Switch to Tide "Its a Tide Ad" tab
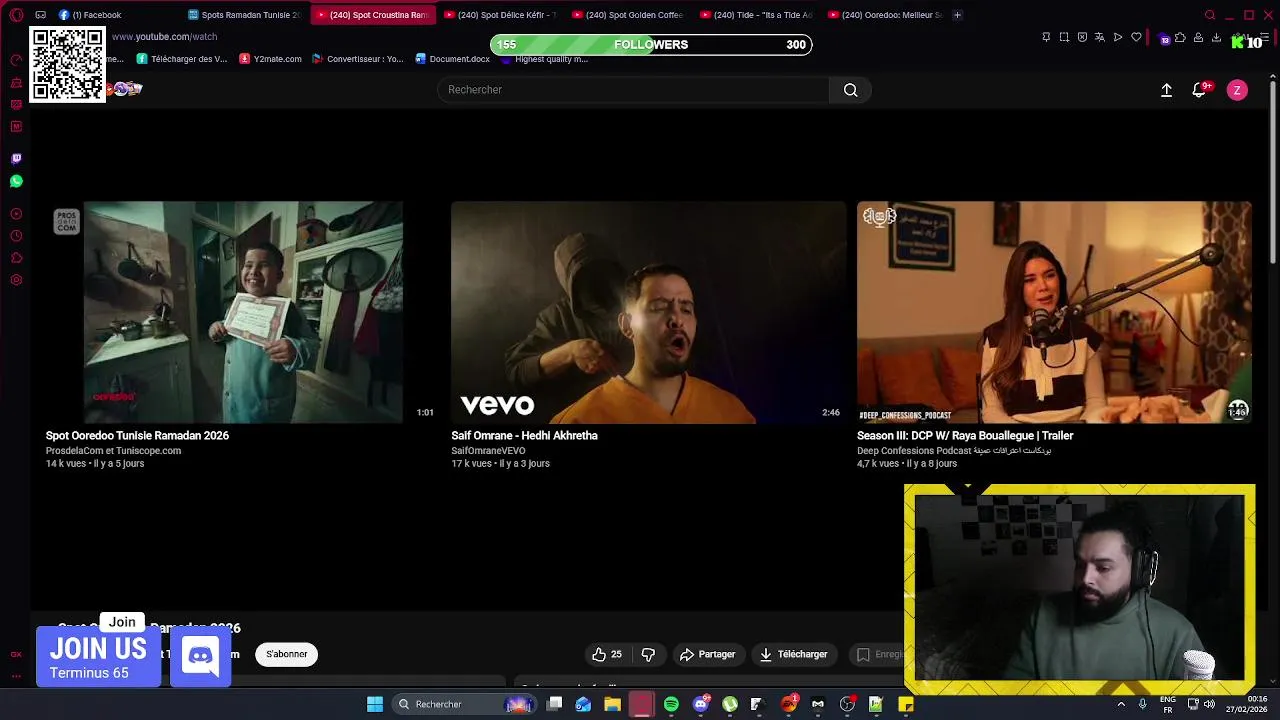Image resolution: width=1280 pixels, height=720 pixels. (x=758, y=15)
